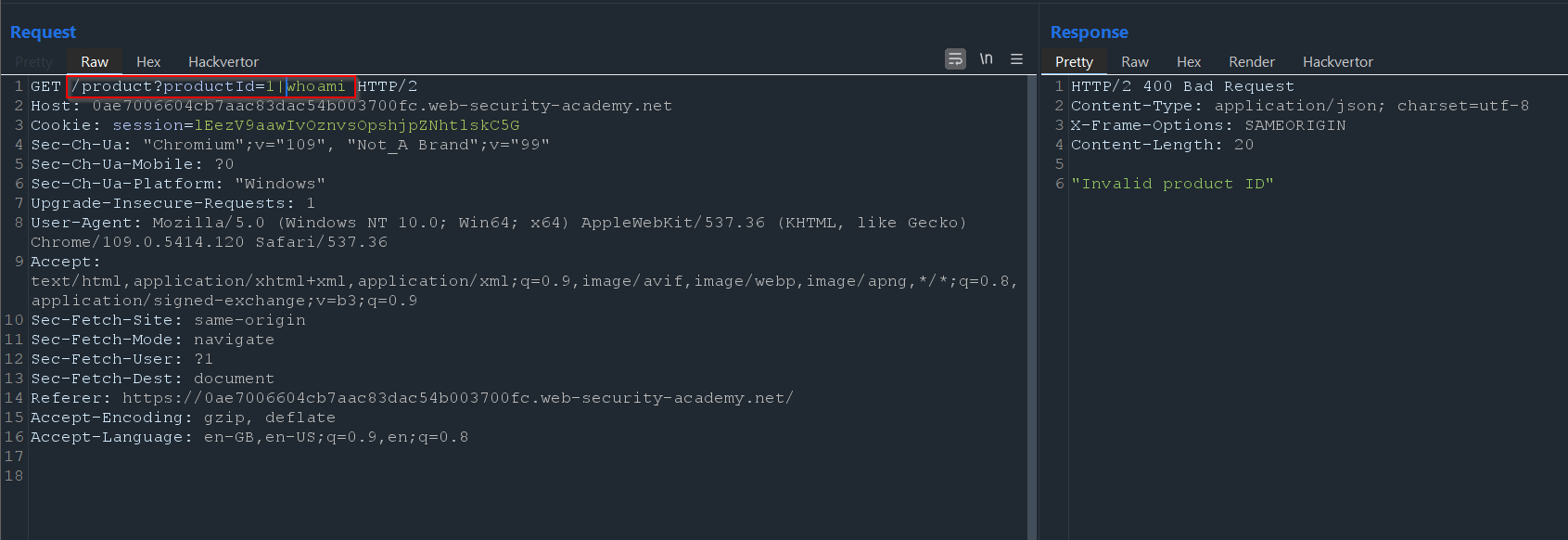Open the Response Hackvertor tab
The image size is (1568, 540).
pos(1338,62)
